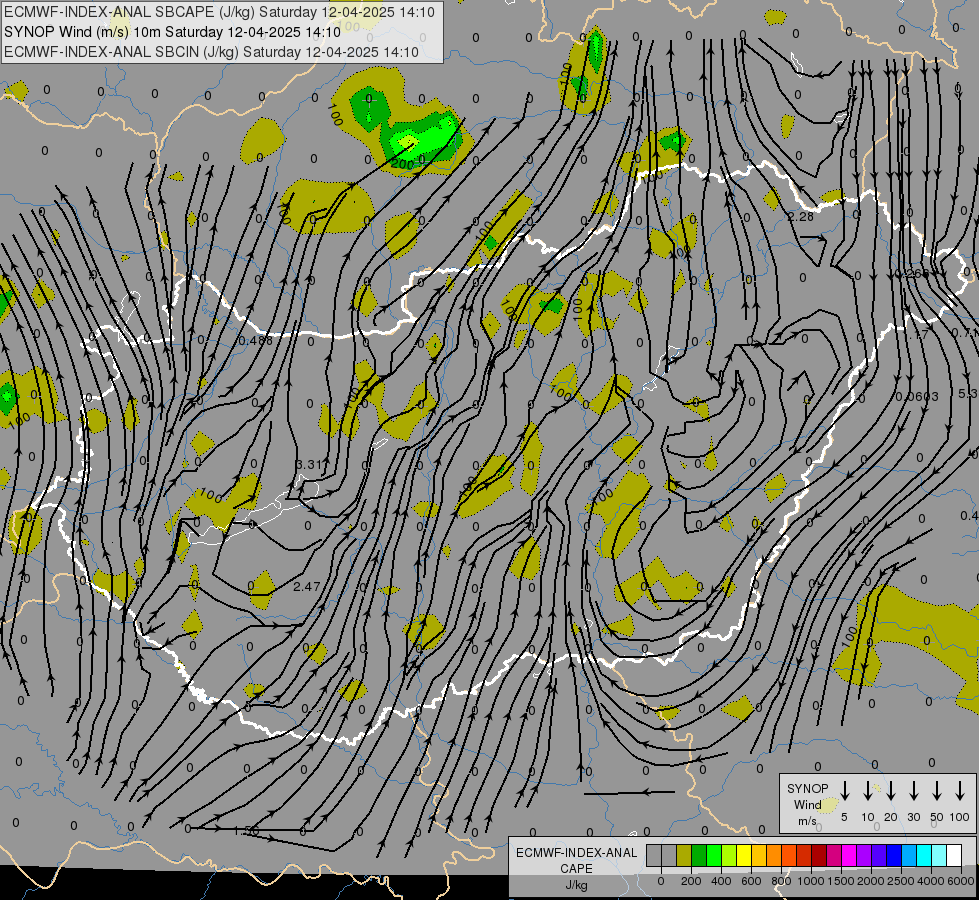The width and height of the screenshot is (979, 900).
Task: Pick the white swatch ending the CAPE legend
Action: click(954, 855)
